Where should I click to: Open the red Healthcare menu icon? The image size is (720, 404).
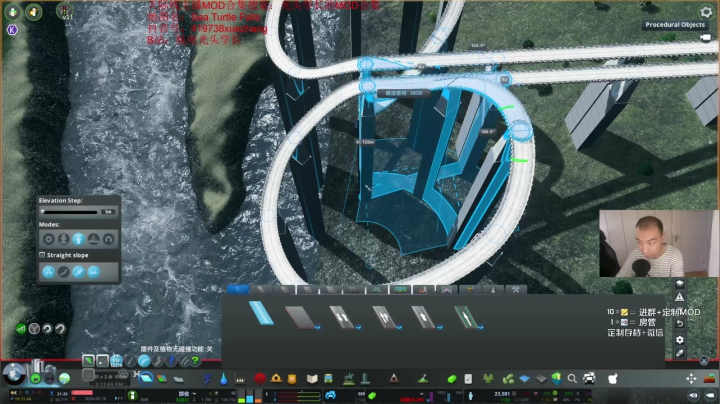tap(260, 379)
